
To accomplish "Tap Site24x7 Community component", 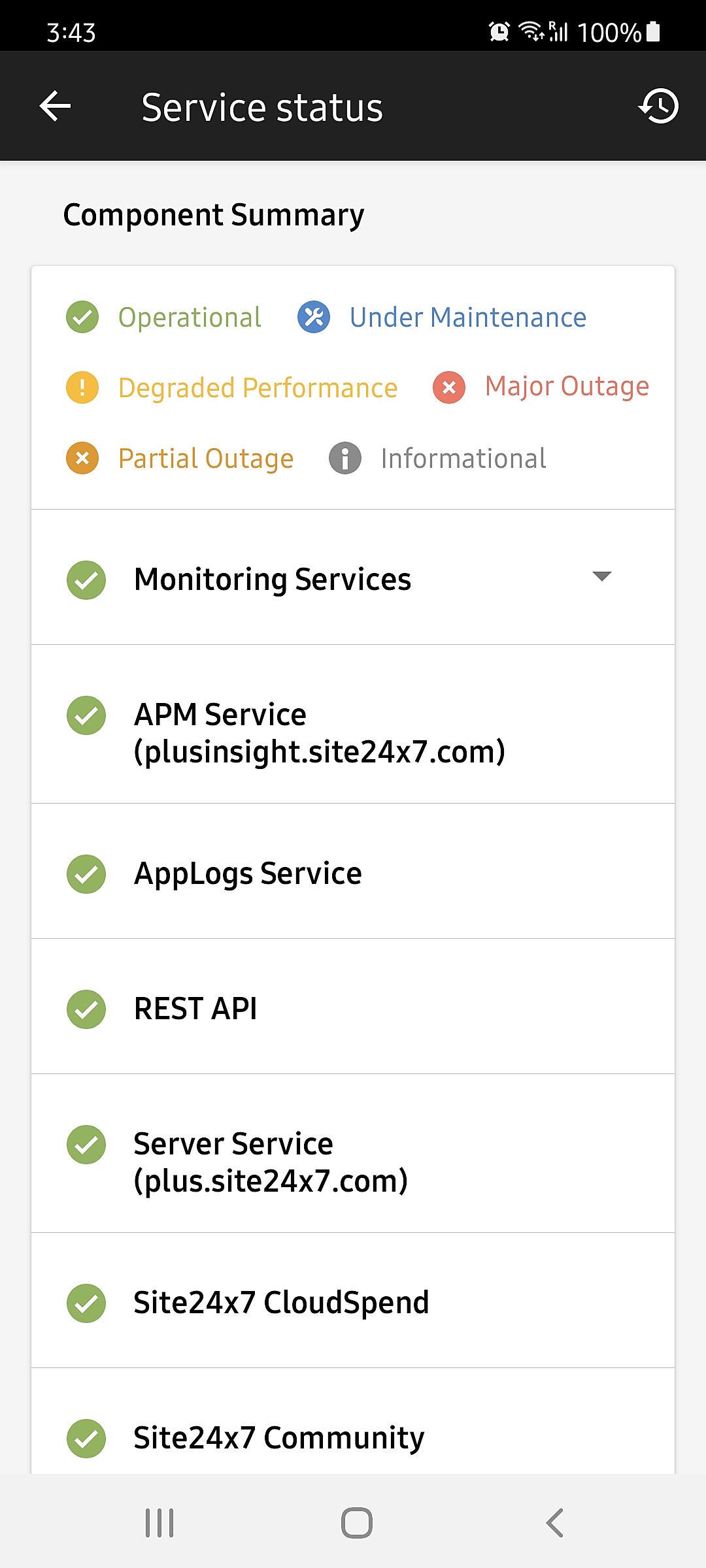I will click(279, 1437).
